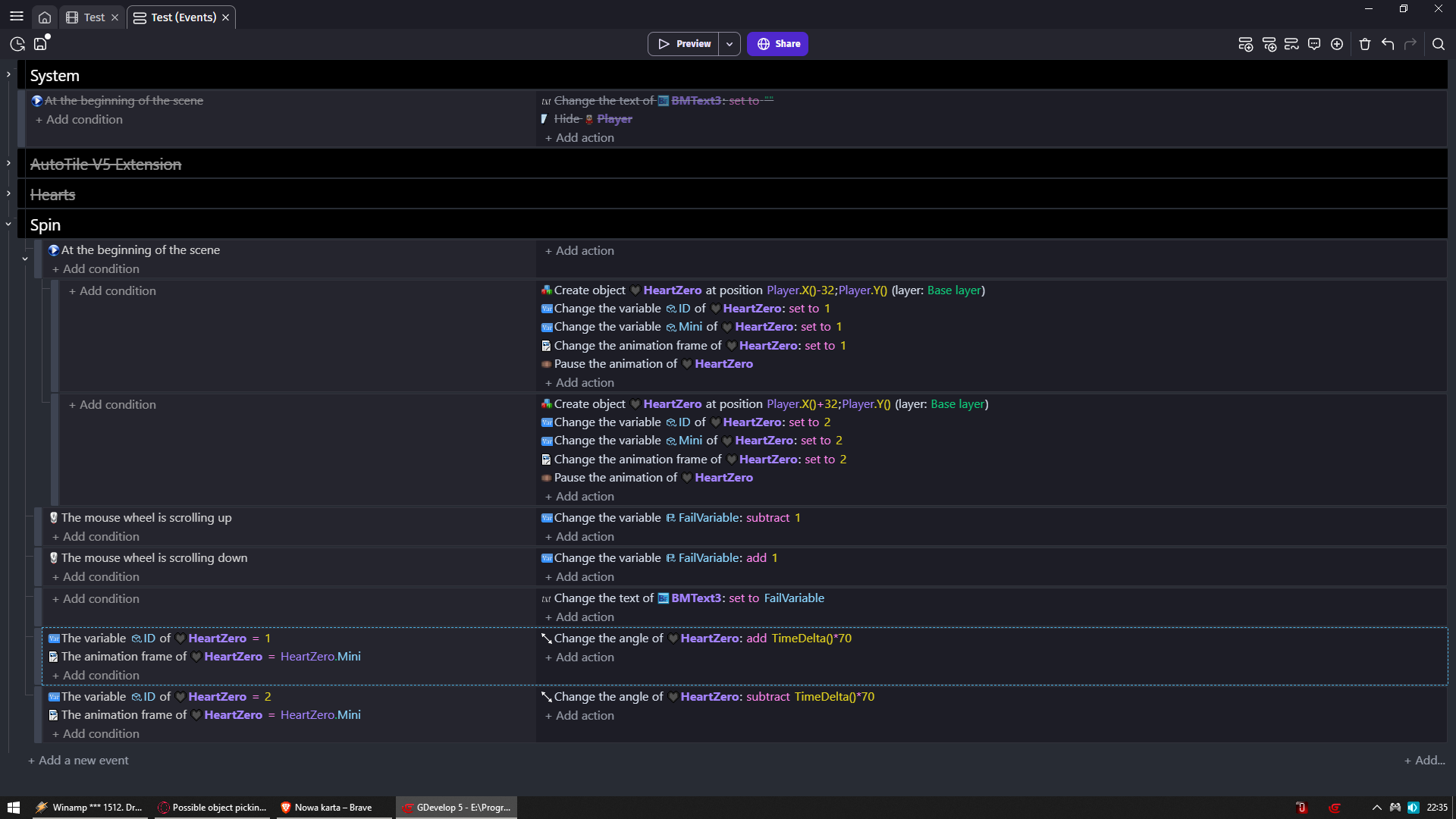Select condition variable ID of HeartZero = 1

tap(159, 639)
